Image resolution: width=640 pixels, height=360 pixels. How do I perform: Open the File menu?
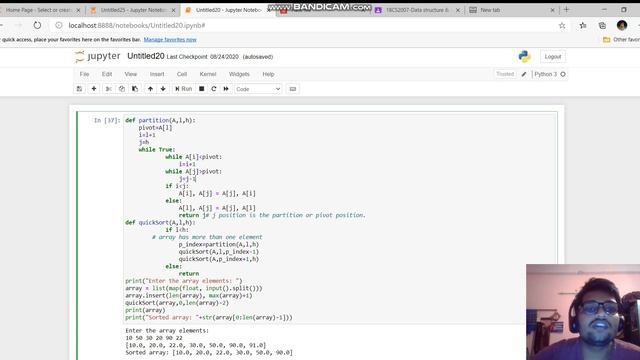(x=84, y=74)
